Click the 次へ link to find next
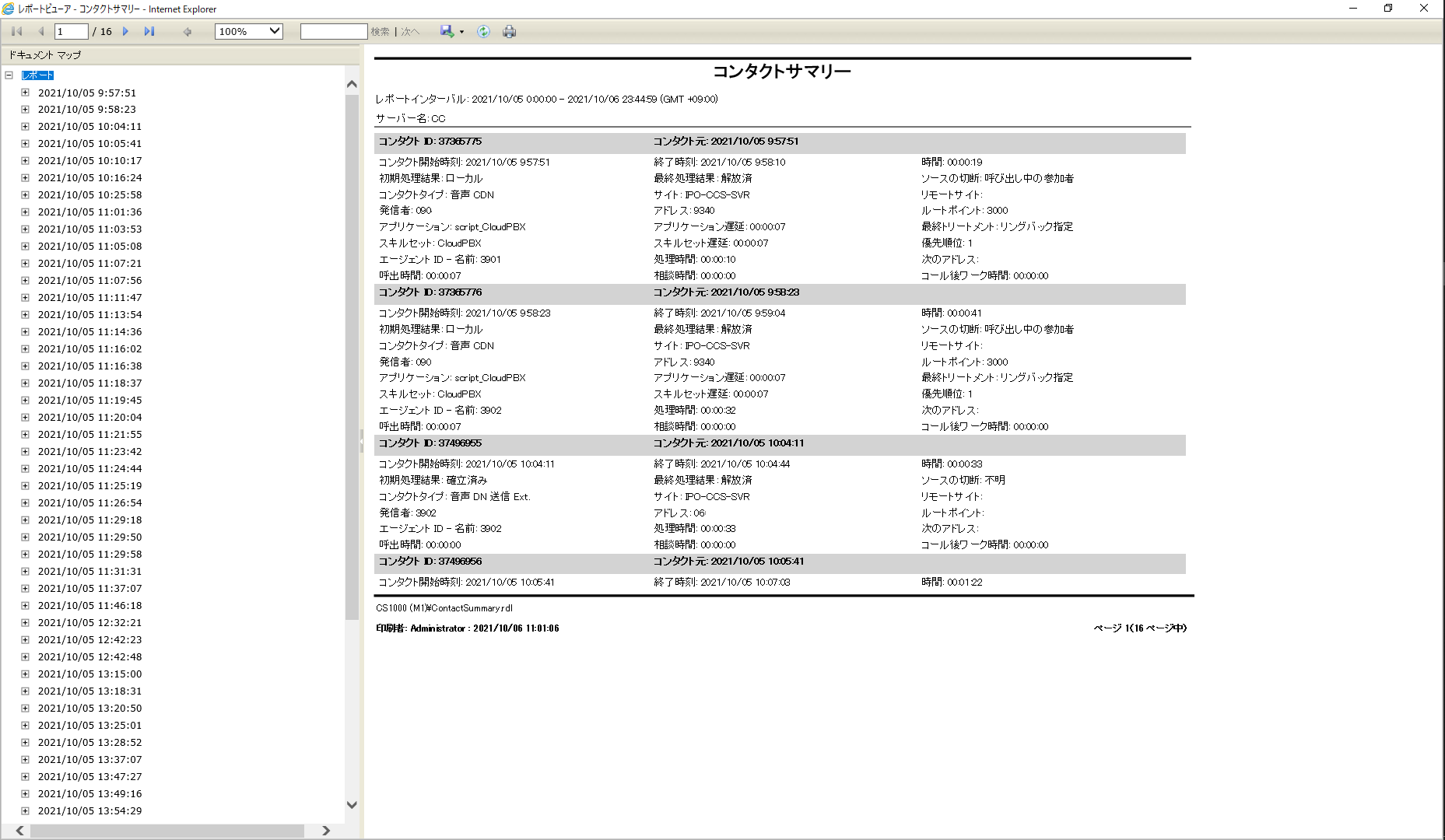 (410, 31)
